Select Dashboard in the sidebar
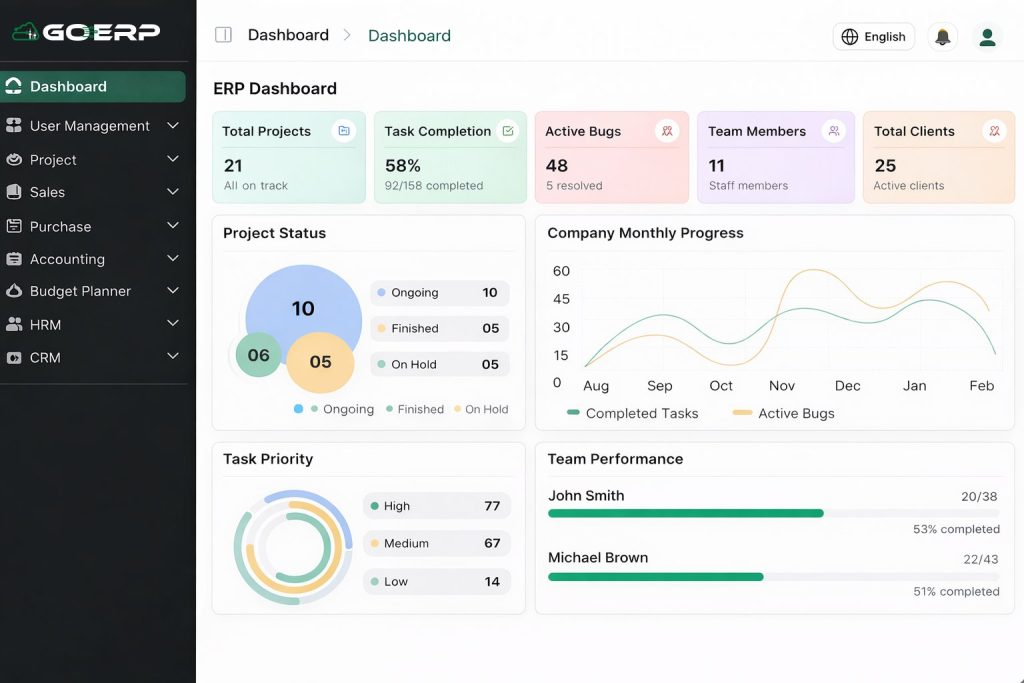 tap(92, 87)
